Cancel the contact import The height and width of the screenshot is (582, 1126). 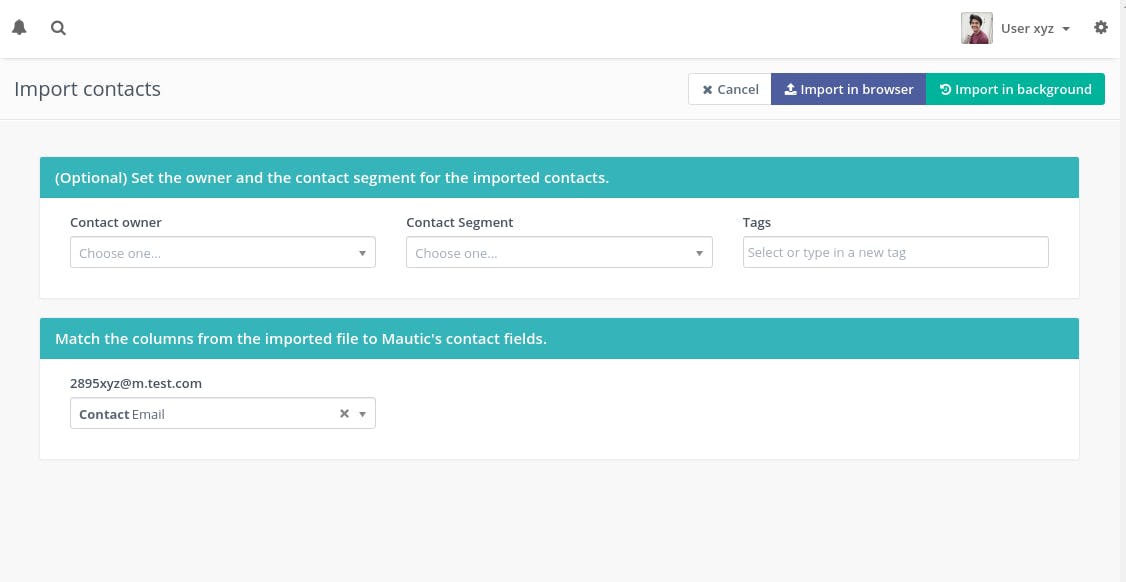coord(730,89)
